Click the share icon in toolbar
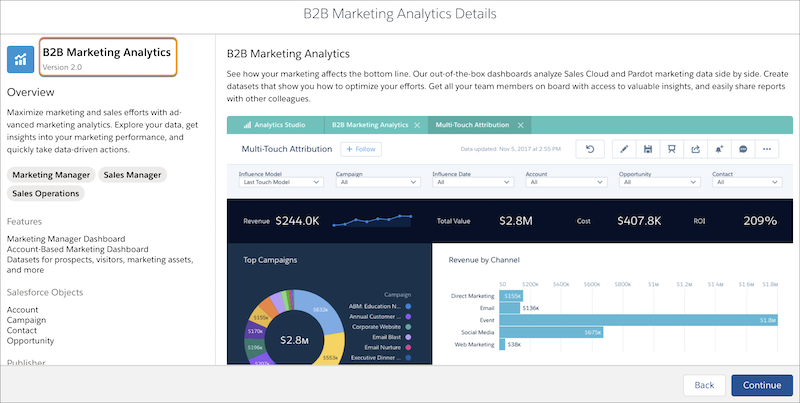 695,149
